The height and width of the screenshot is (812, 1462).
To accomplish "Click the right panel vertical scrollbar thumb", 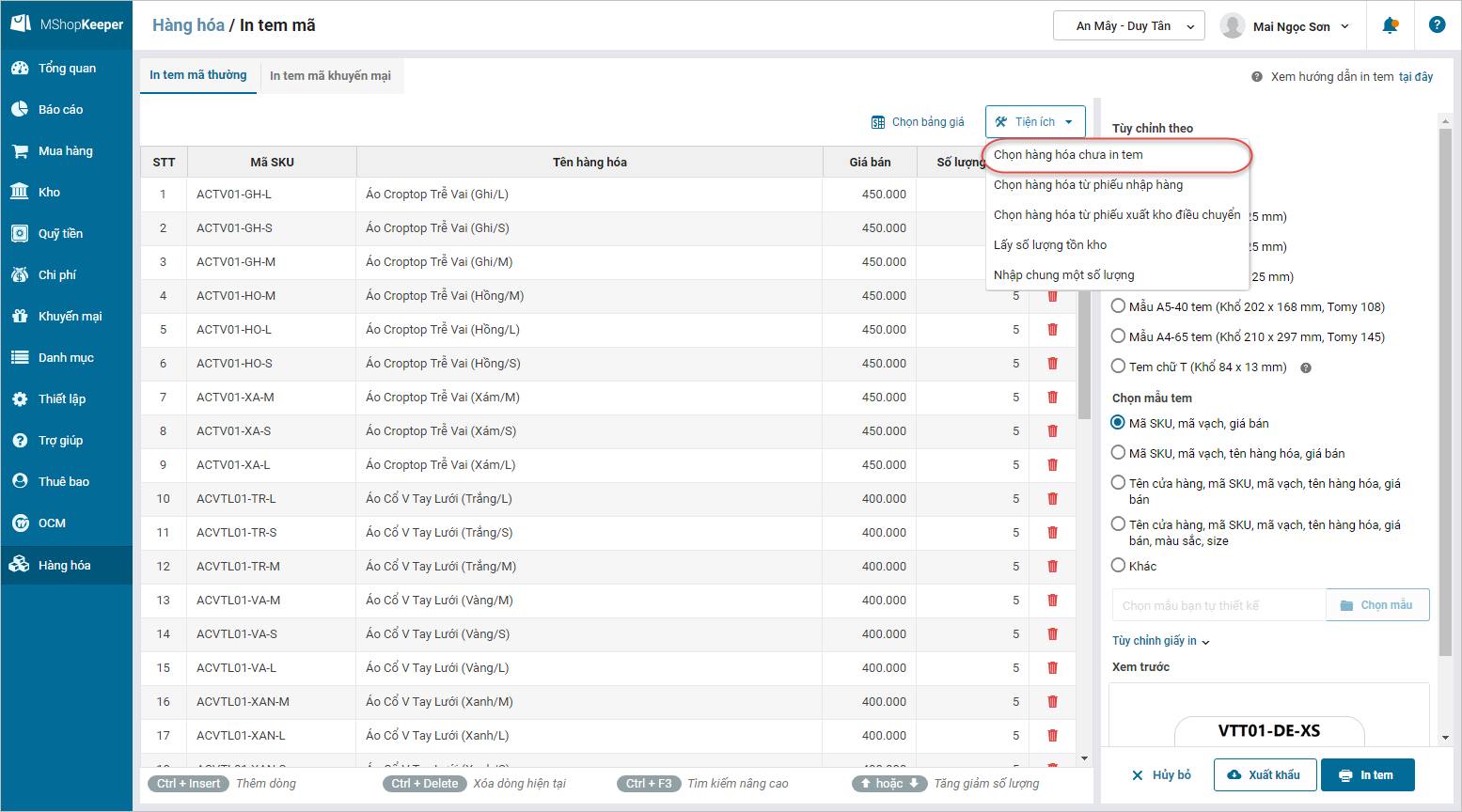I will 1445,393.
